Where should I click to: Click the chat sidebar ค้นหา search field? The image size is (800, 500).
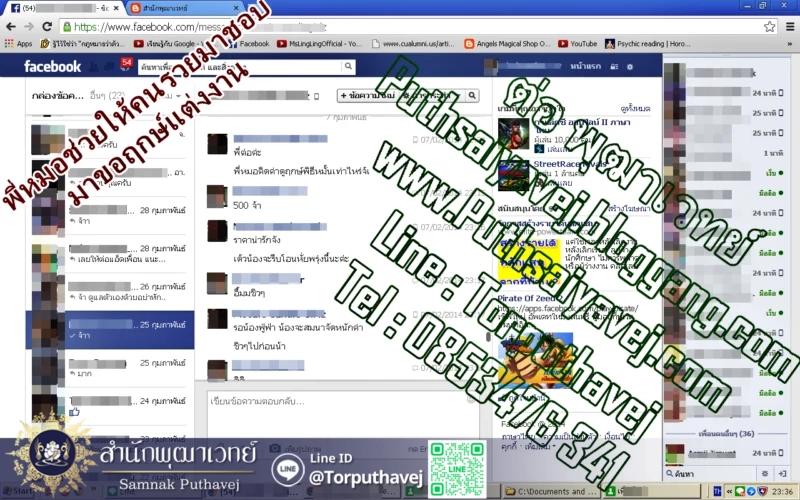pos(712,473)
